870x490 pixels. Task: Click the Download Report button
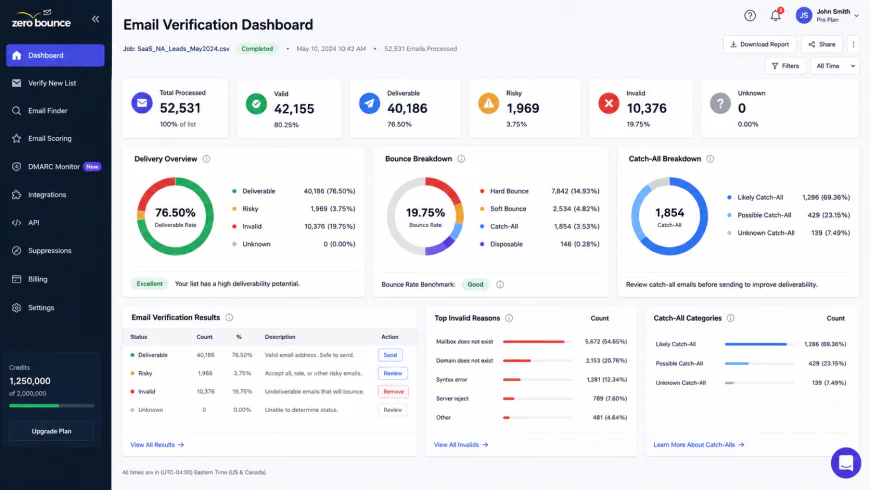[x=760, y=44]
